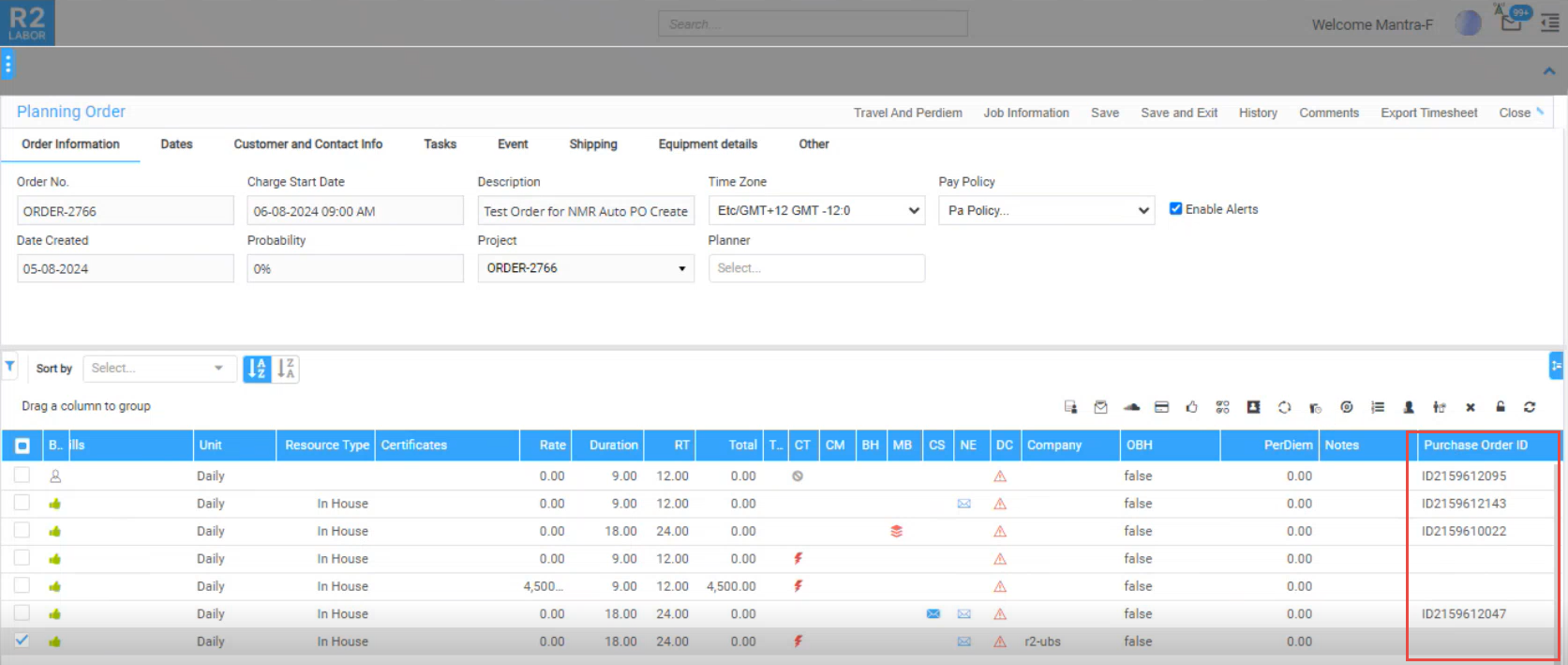Click the refresh arrows icon above grid
Image resolution: width=1568 pixels, height=665 pixels.
pyautogui.click(x=1530, y=407)
